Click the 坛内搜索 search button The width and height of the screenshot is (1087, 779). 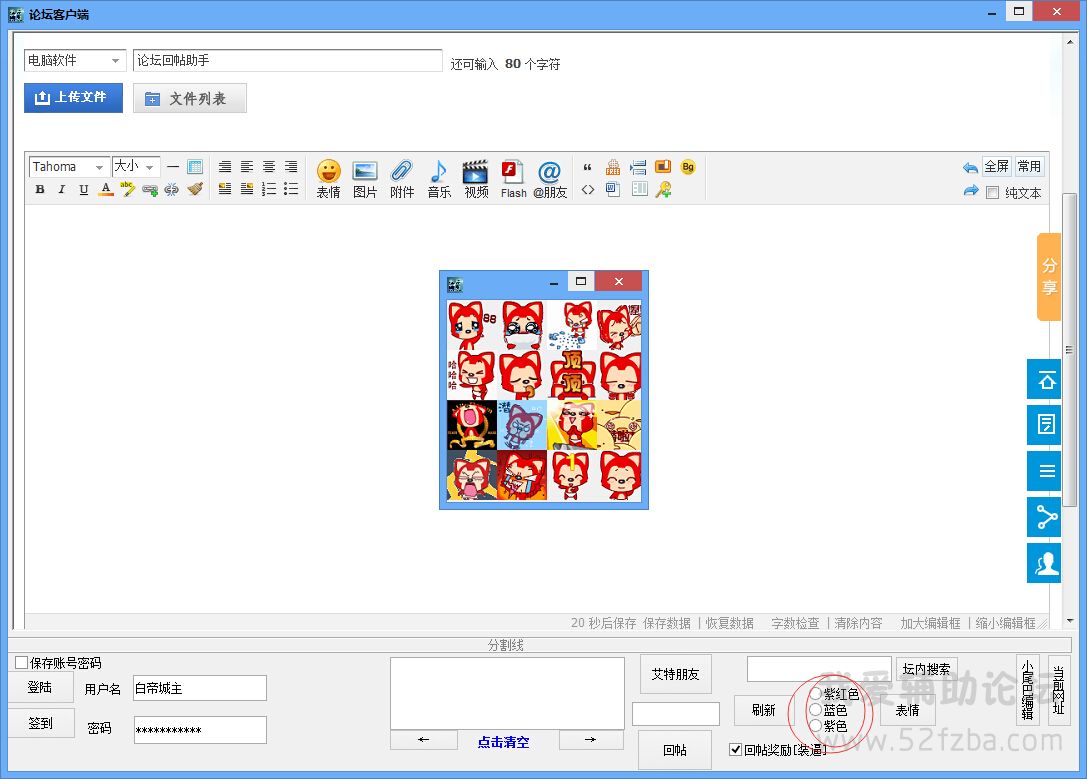point(926,669)
